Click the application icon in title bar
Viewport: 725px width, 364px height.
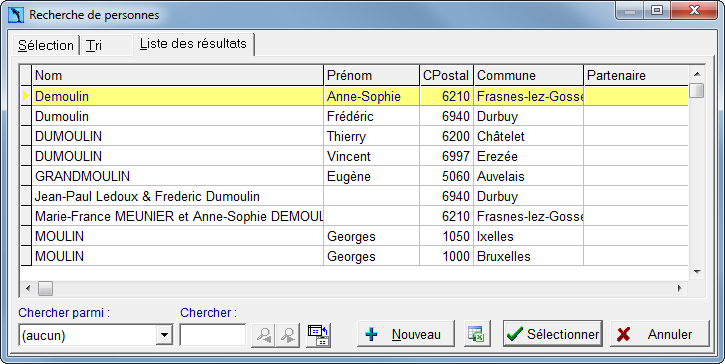point(17,15)
